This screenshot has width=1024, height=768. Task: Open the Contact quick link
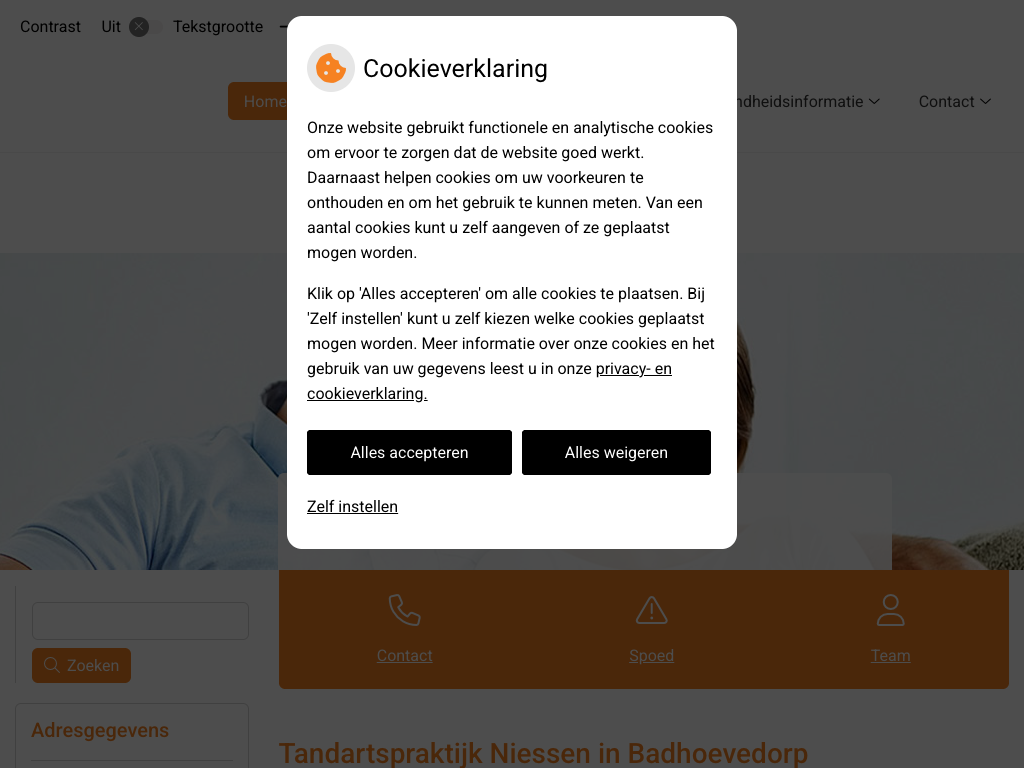pyautogui.click(x=404, y=656)
